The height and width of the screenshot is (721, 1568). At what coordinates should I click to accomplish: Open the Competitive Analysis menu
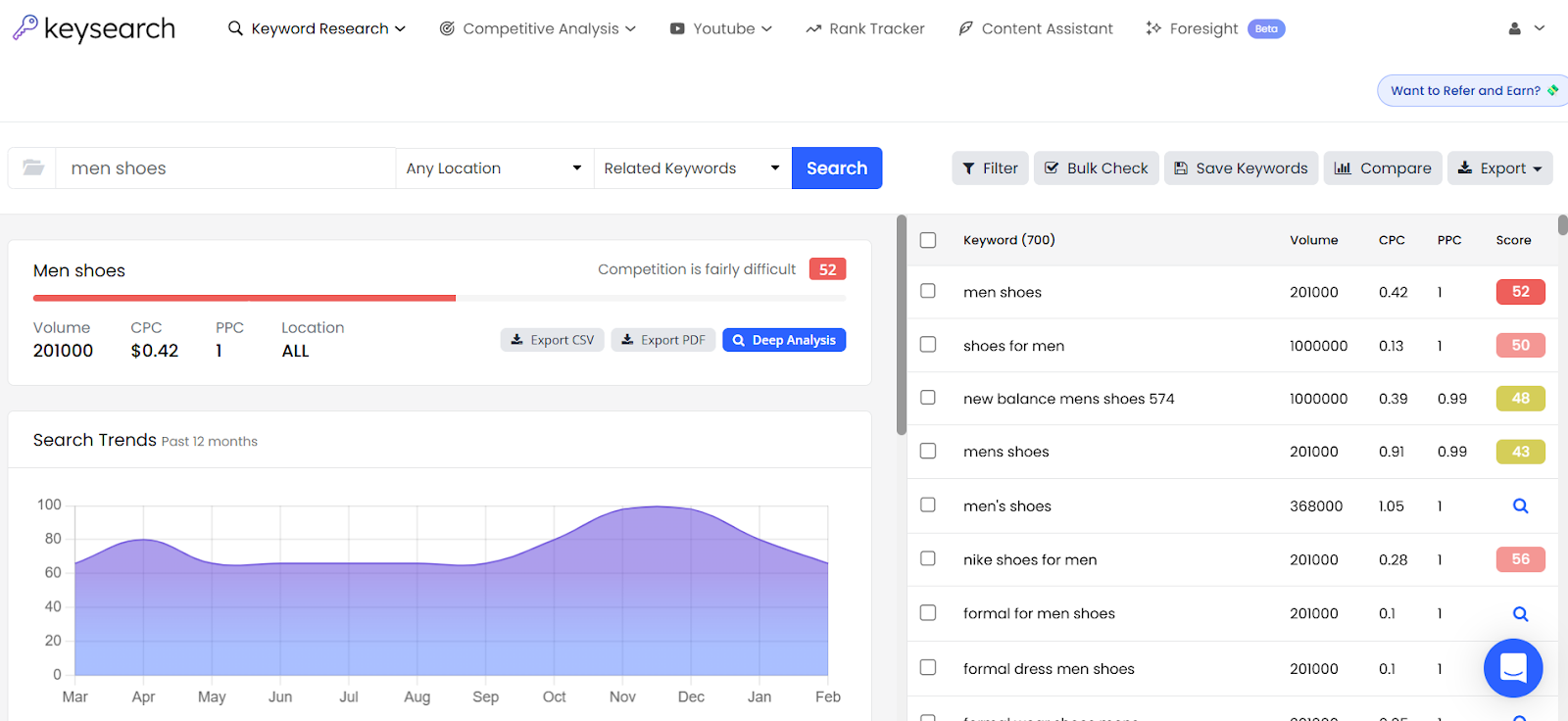point(538,28)
